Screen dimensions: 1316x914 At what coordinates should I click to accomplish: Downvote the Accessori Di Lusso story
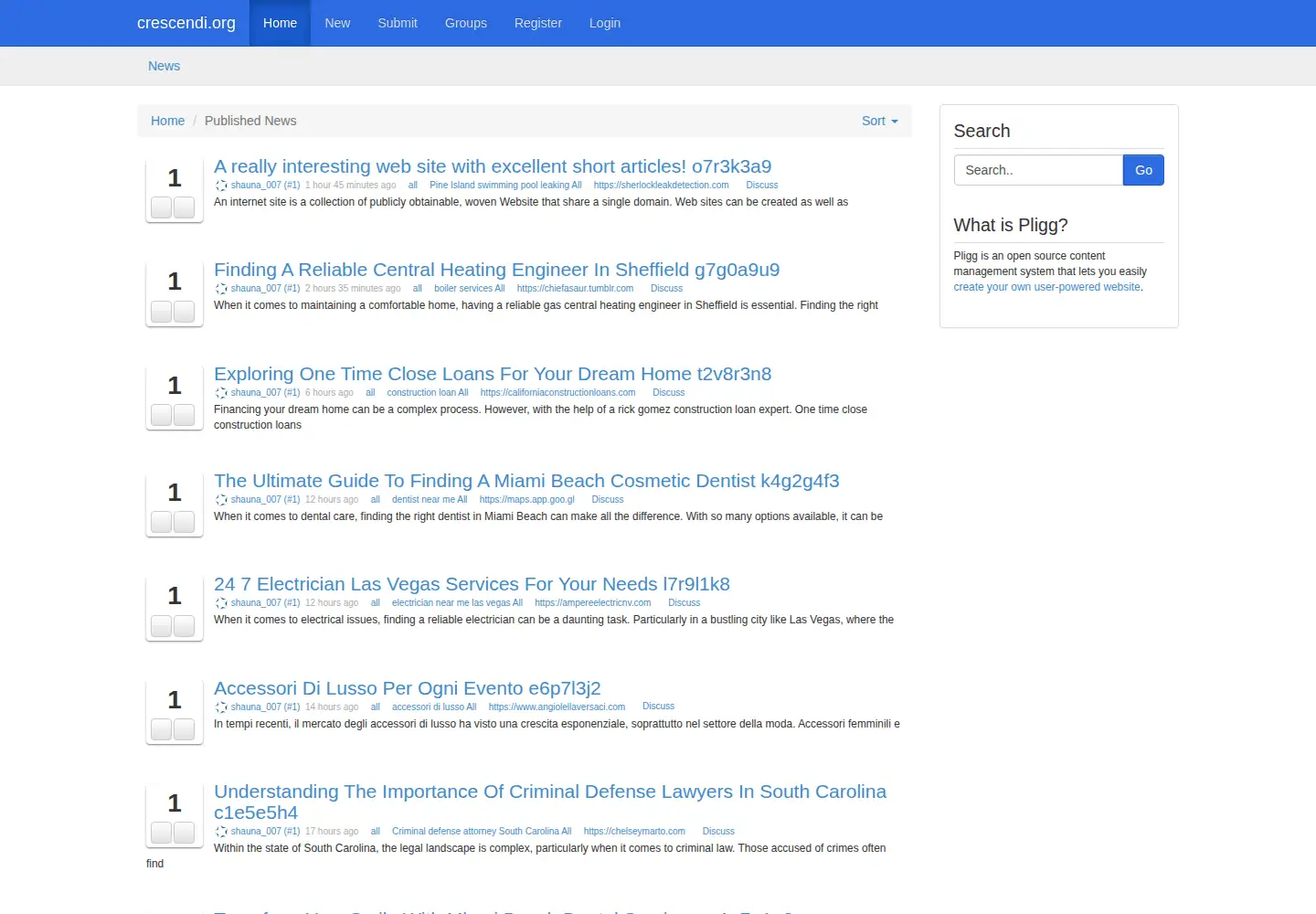click(x=185, y=729)
